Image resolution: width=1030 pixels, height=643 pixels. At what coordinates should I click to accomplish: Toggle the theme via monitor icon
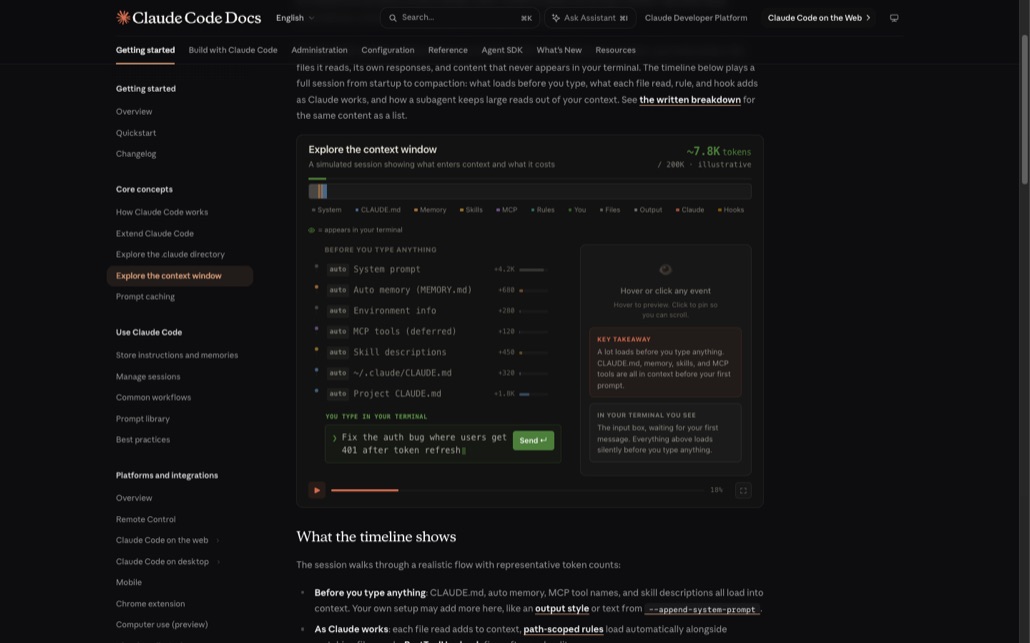(x=894, y=18)
